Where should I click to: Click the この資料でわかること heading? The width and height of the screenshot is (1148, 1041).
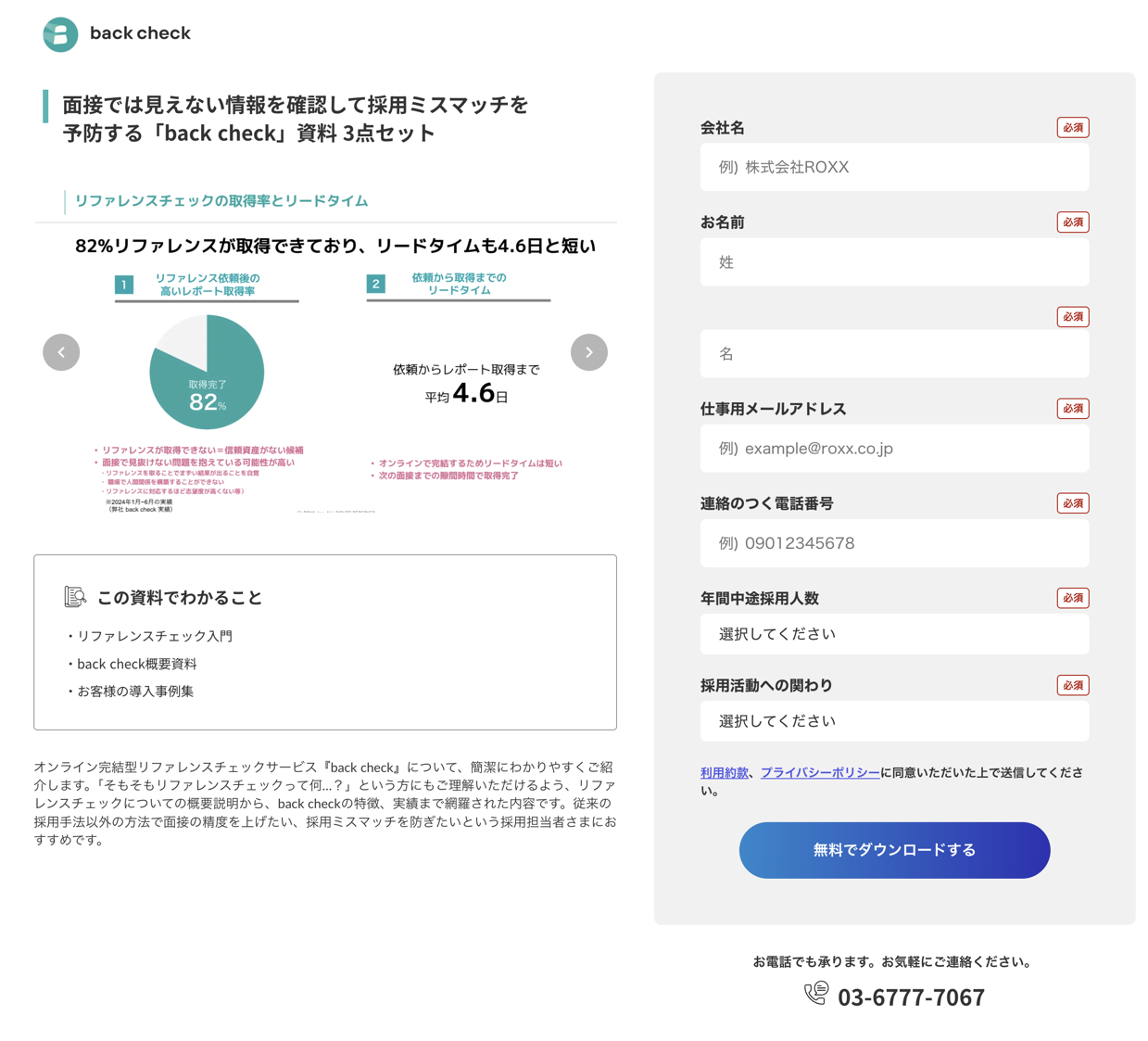(x=180, y=598)
